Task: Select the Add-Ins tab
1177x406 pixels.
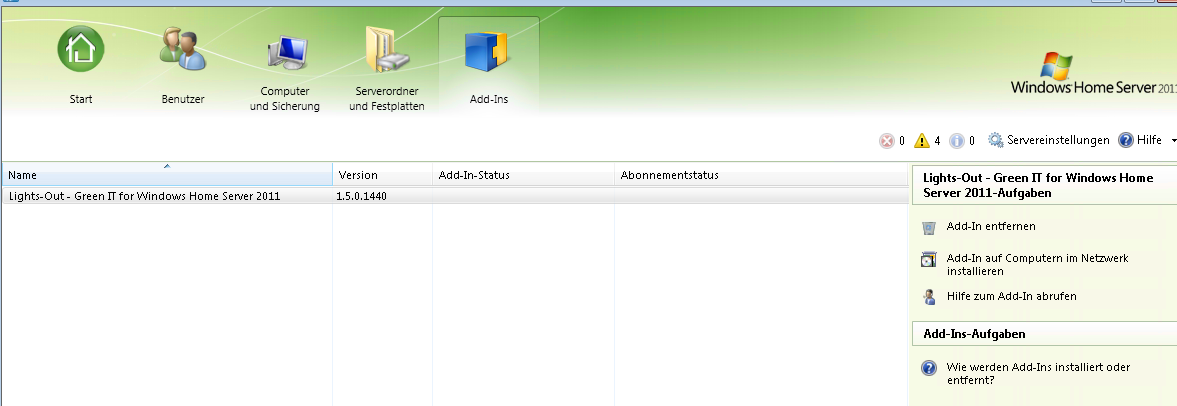Action: click(x=489, y=66)
